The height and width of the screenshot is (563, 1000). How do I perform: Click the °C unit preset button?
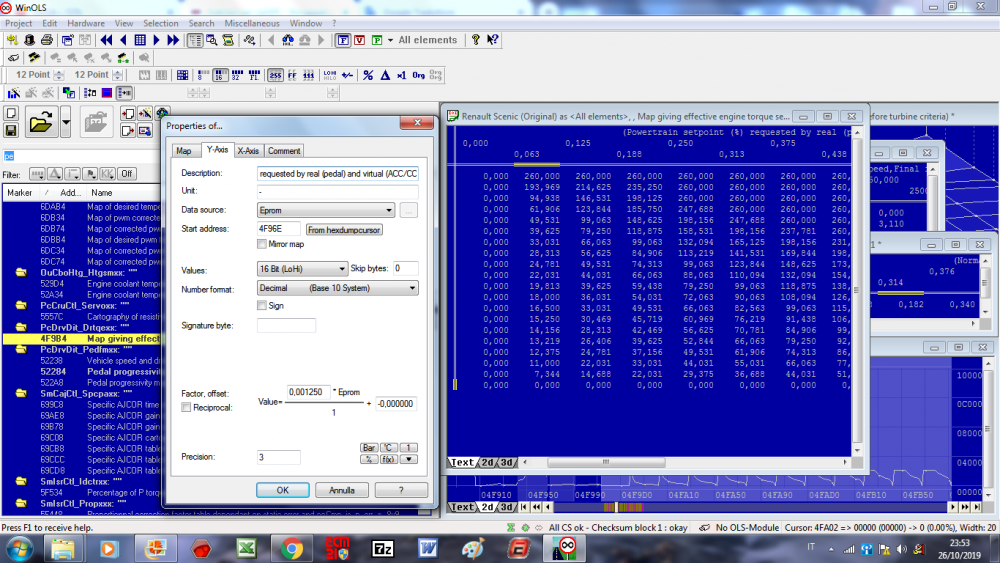(x=388, y=448)
